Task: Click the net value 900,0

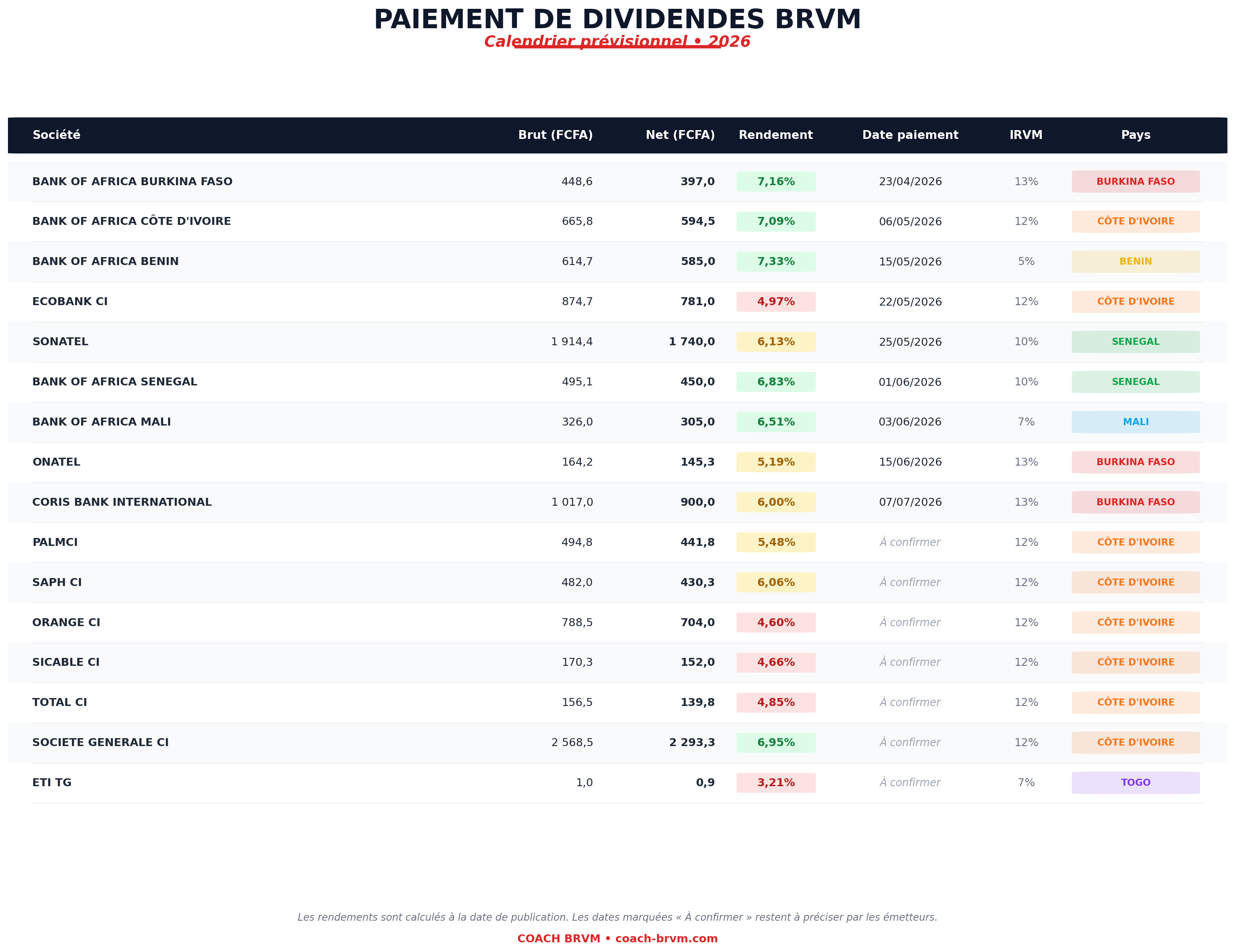Action: [x=698, y=502]
